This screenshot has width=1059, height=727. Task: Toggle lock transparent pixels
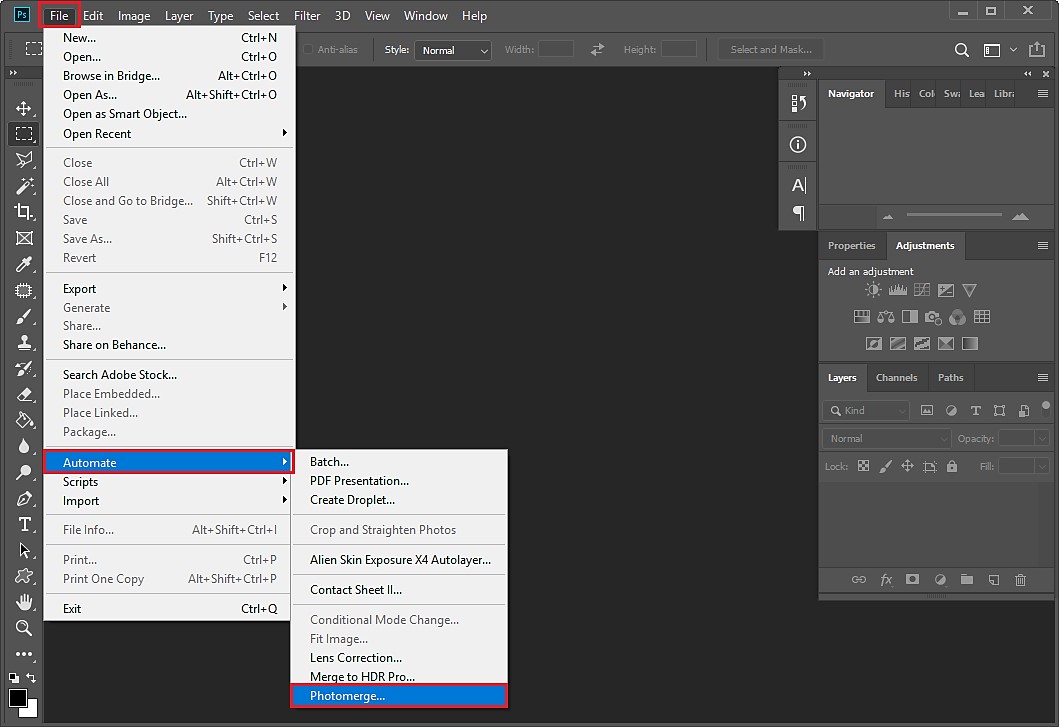tap(863, 466)
